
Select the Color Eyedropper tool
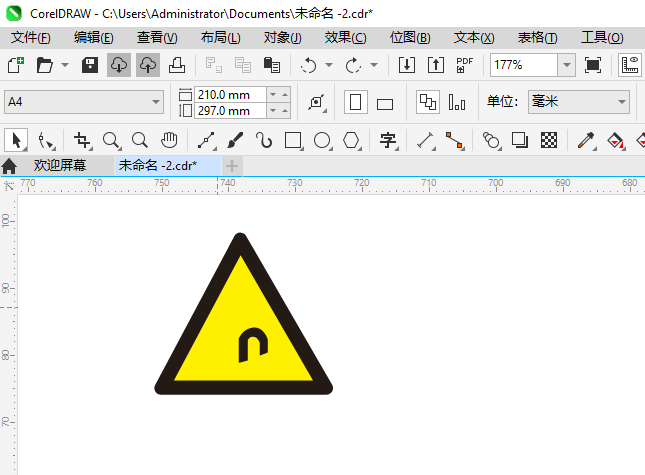click(587, 141)
